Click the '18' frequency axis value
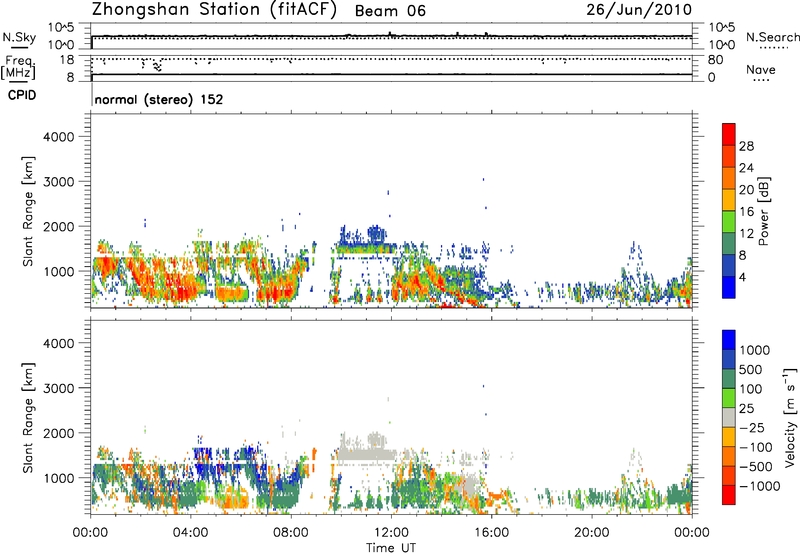Image resolution: width=800 pixels, height=554 pixels. pyautogui.click(x=66, y=60)
